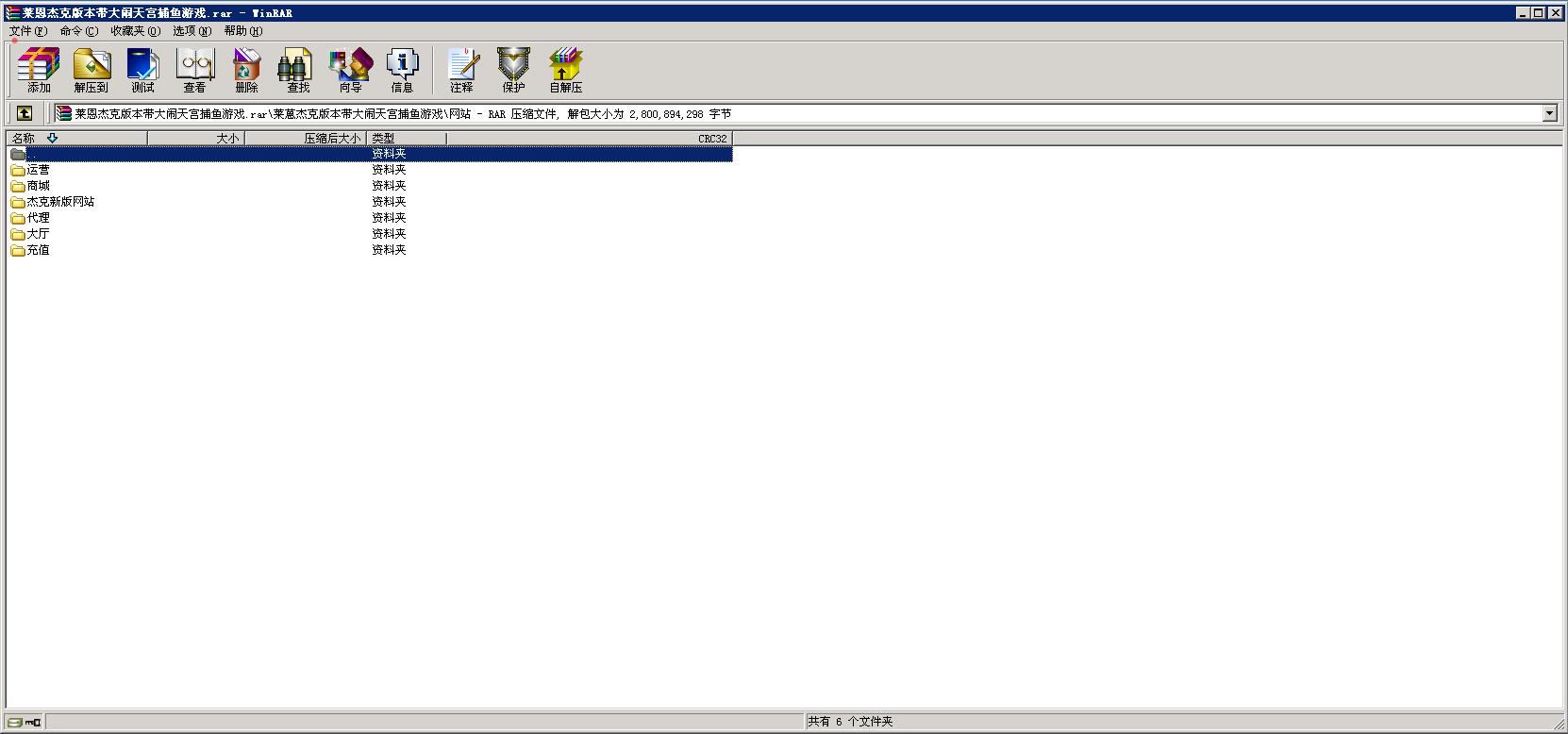Screen dimensions: 1568x734
Task: Open the 选项 (Options) menu
Action: tap(192, 31)
